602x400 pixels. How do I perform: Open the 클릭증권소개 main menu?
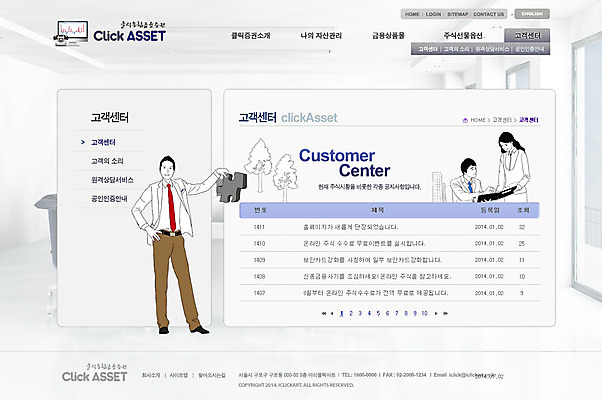point(251,36)
